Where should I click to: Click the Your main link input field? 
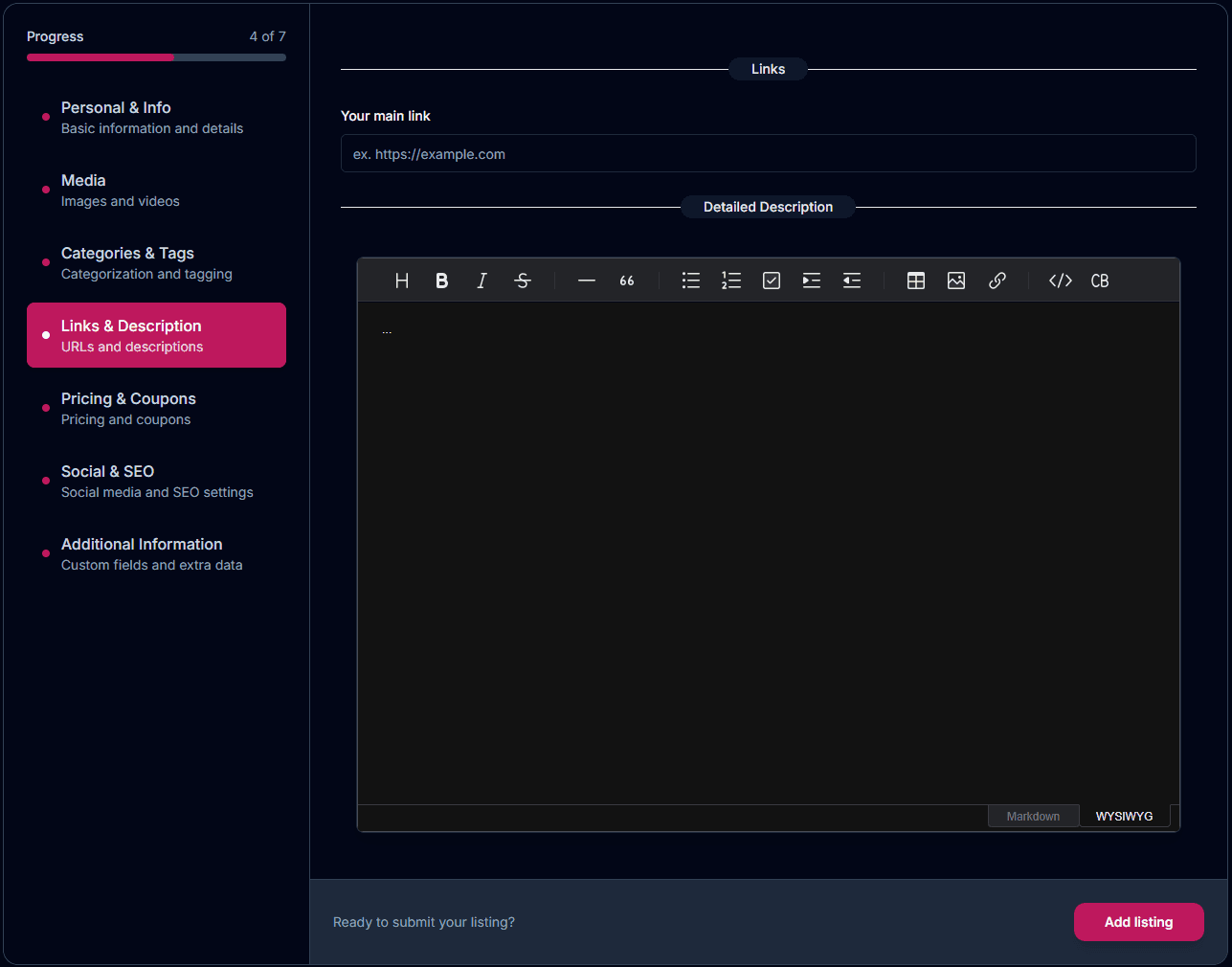pyautogui.click(x=768, y=154)
